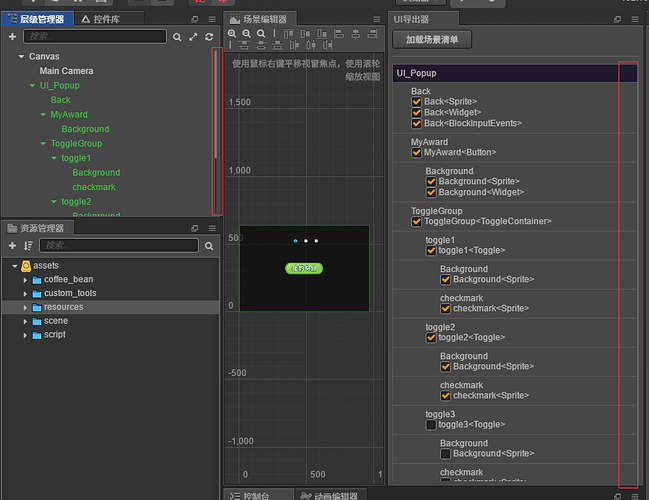Click the sort icon in assets panel
Screen dimensions: 649x500
(x=28, y=245)
